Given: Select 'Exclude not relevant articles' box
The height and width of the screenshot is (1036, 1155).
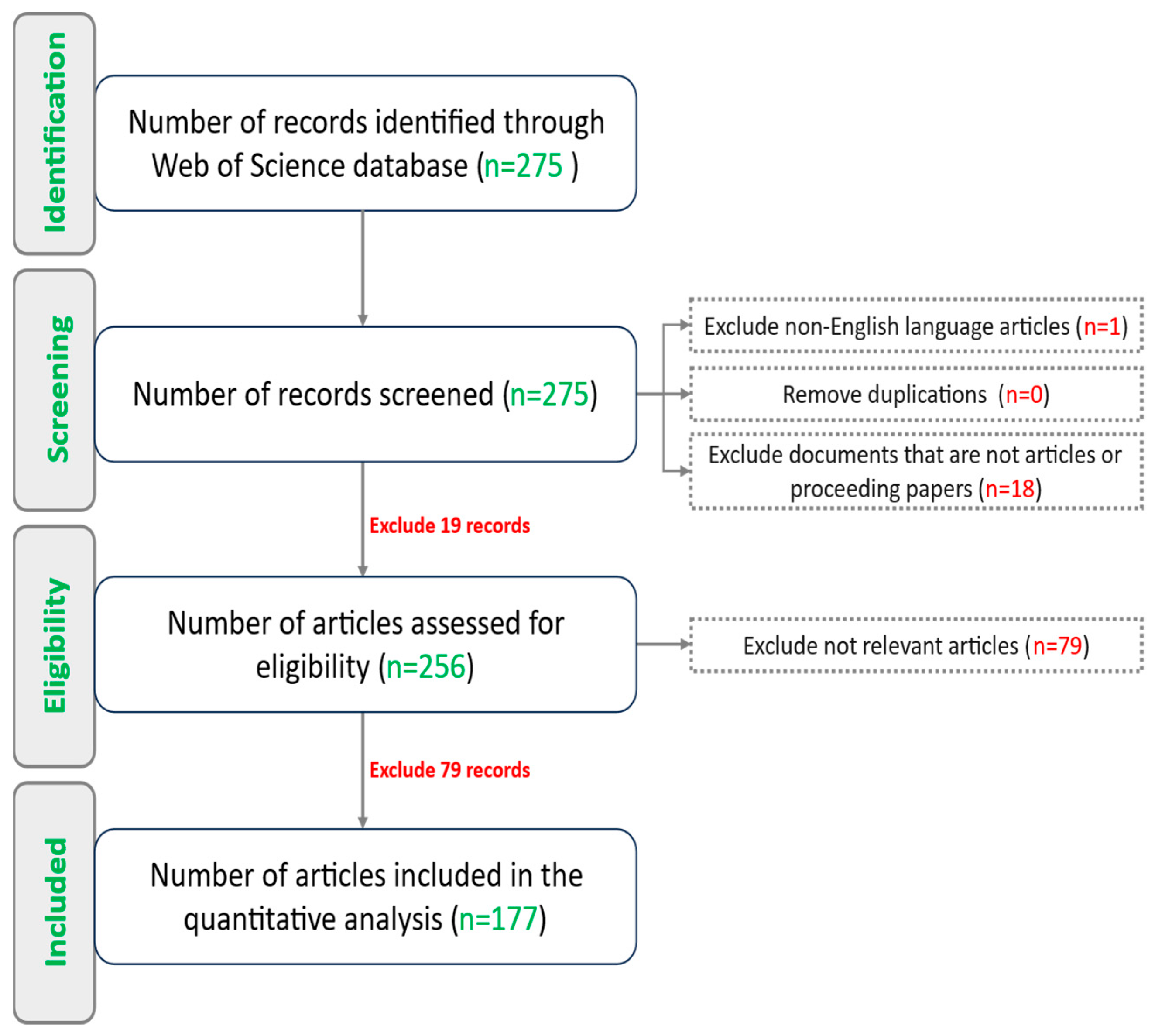Looking at the screenshot, I should (915, 645).
